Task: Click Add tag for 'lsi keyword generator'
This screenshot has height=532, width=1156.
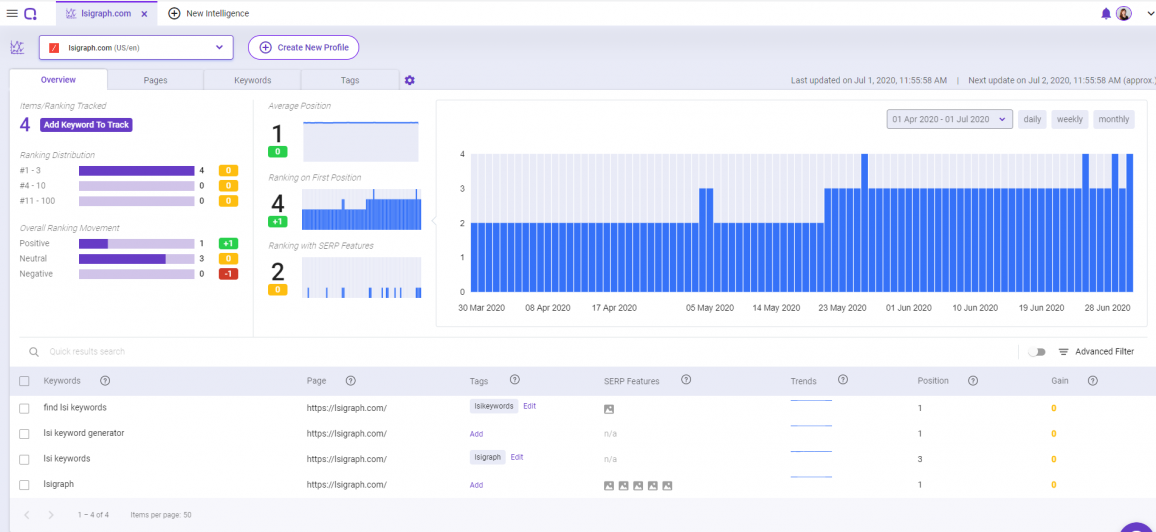Action: point(476,434)
